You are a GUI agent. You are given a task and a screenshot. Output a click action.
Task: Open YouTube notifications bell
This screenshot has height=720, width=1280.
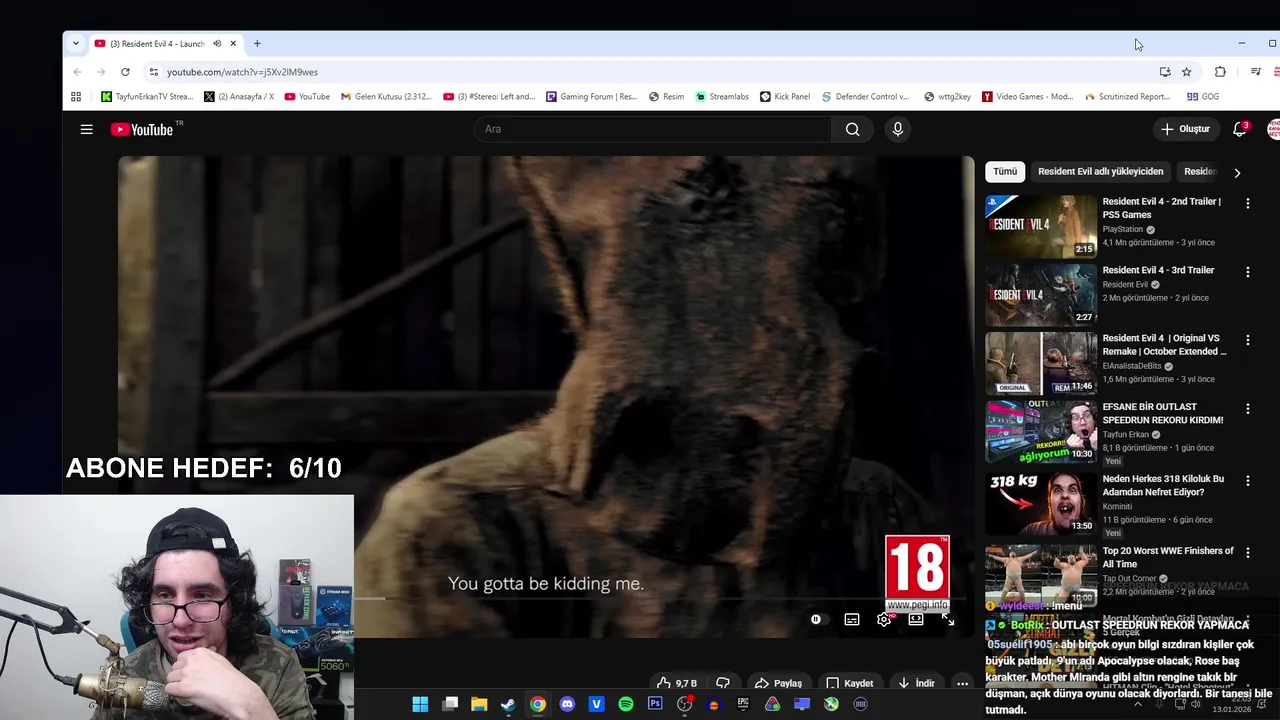coord(1239,129)
